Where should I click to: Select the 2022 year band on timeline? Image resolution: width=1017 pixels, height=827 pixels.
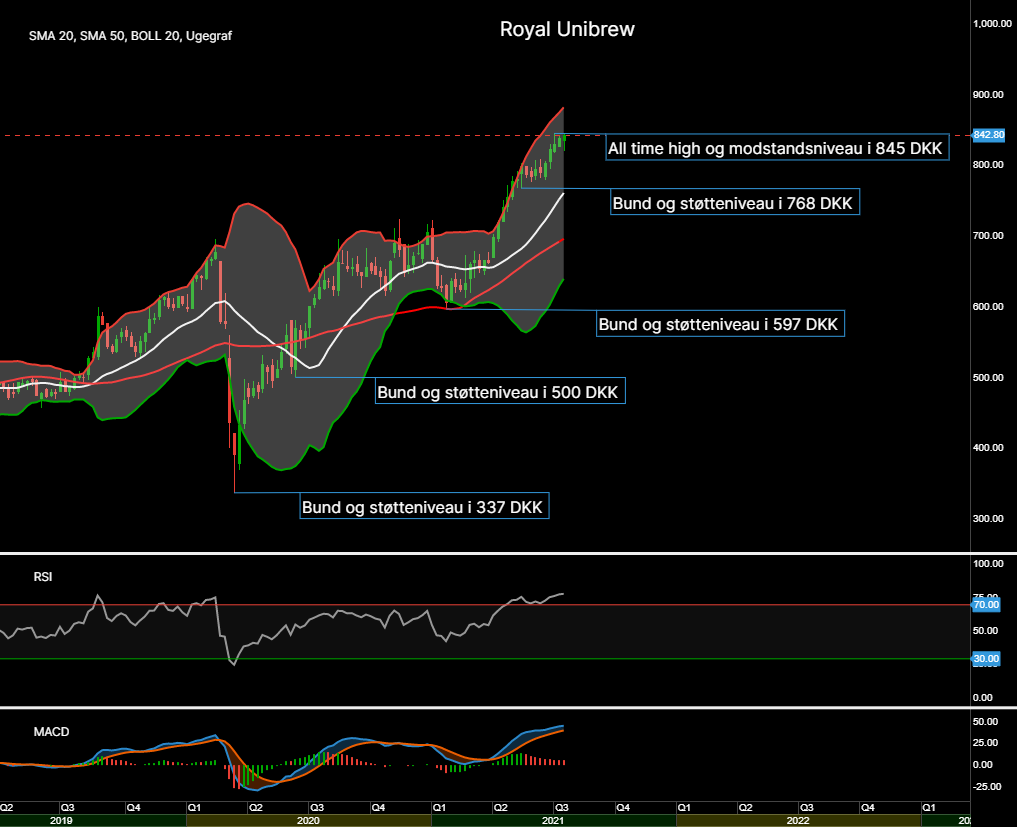(x=798, y=821)
